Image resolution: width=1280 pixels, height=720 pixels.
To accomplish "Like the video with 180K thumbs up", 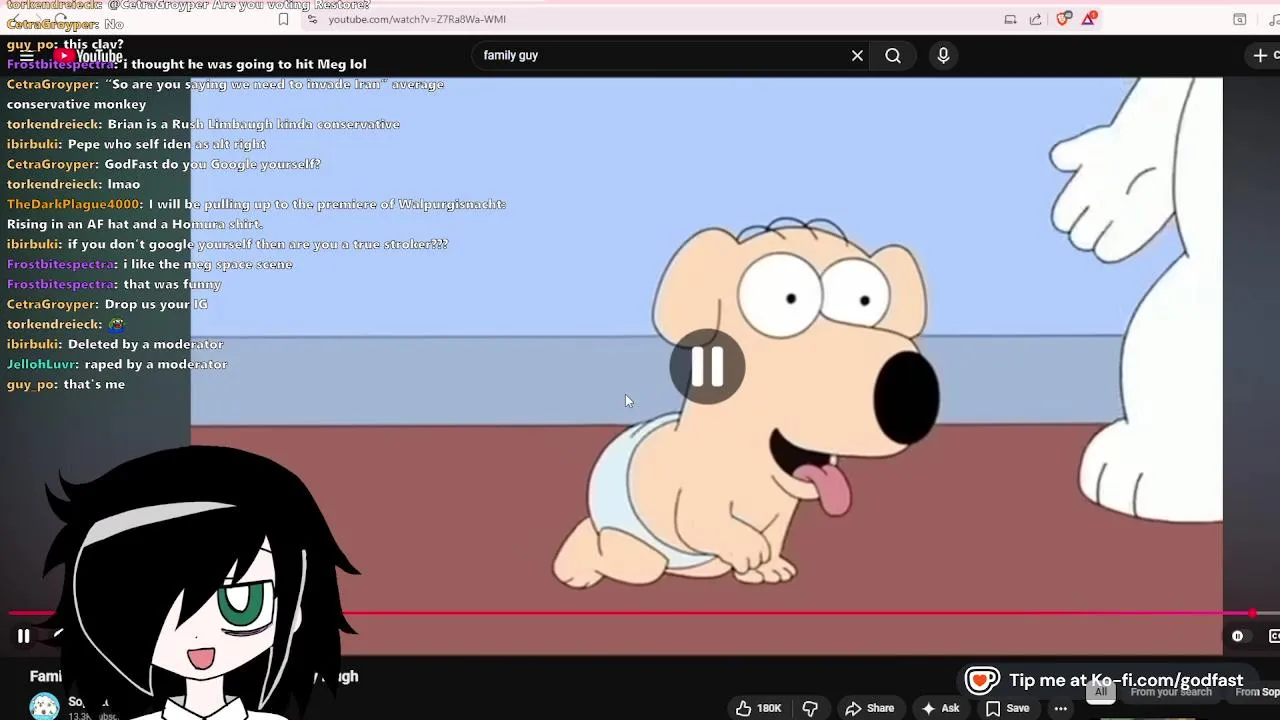I will 759,708.
